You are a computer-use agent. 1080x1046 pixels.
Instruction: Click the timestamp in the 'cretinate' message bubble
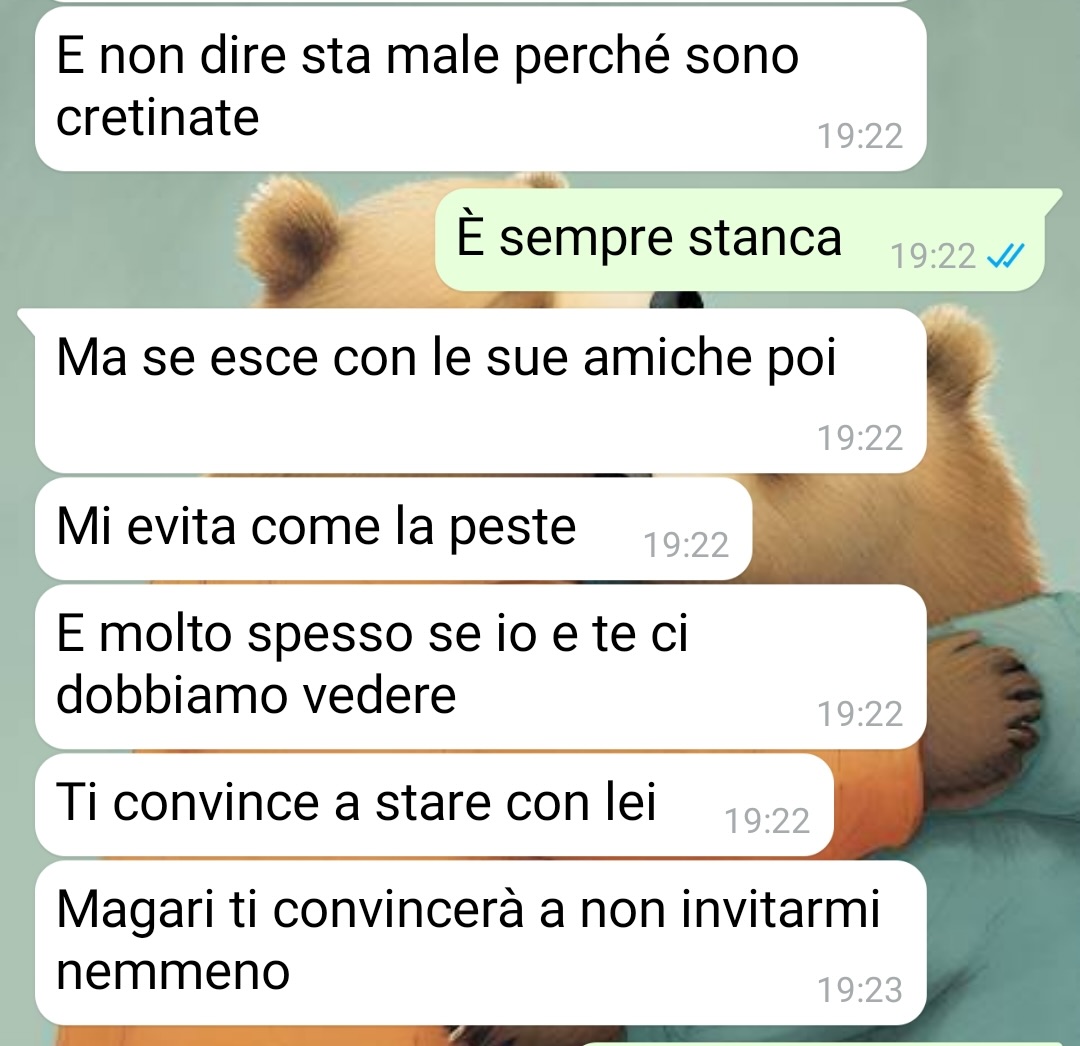click(860, 136)
